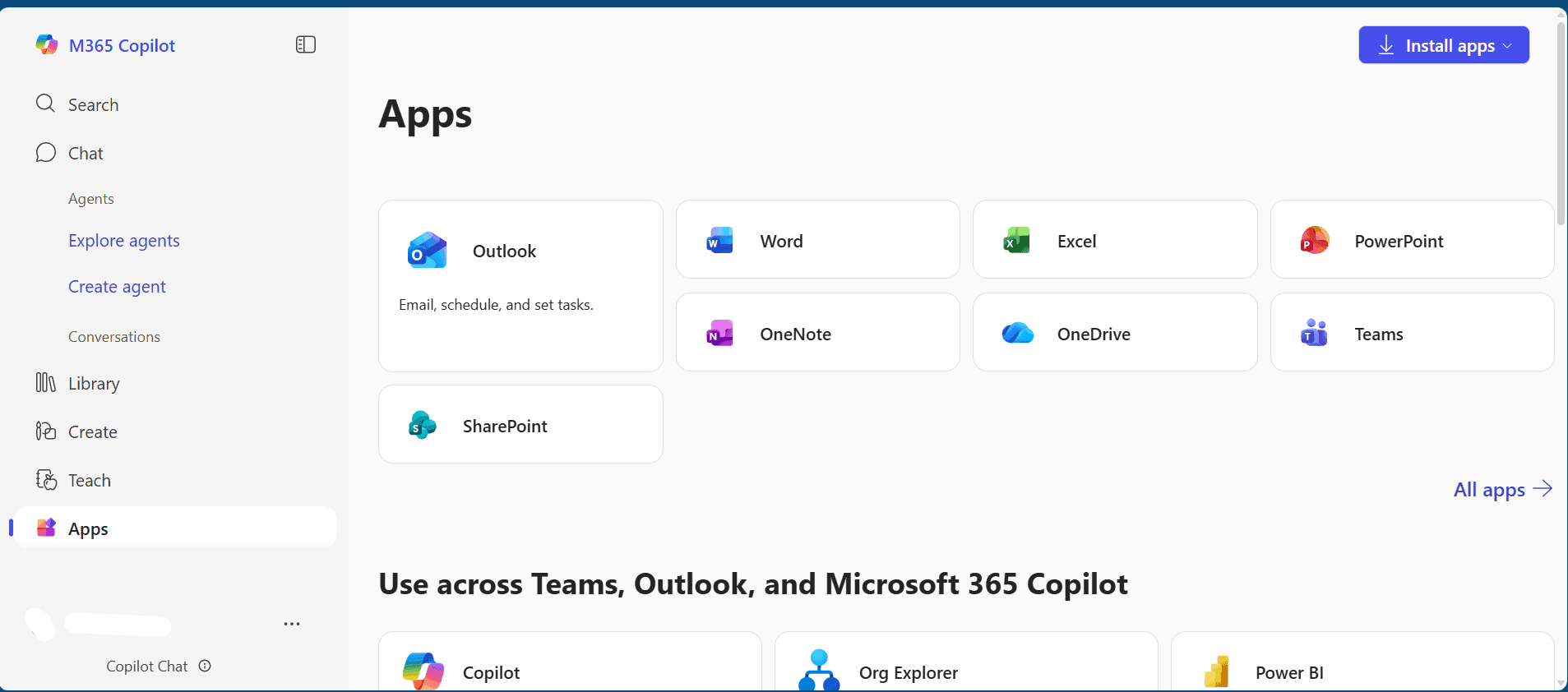
Task: Go to Search in sidebar
Action: 93,104
